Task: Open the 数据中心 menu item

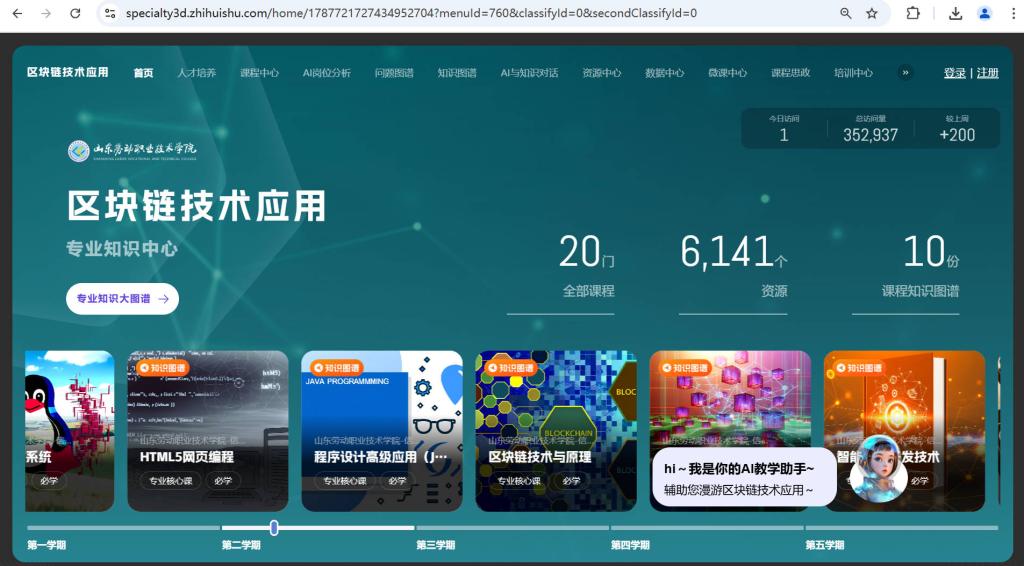Action: pos(665,72)
